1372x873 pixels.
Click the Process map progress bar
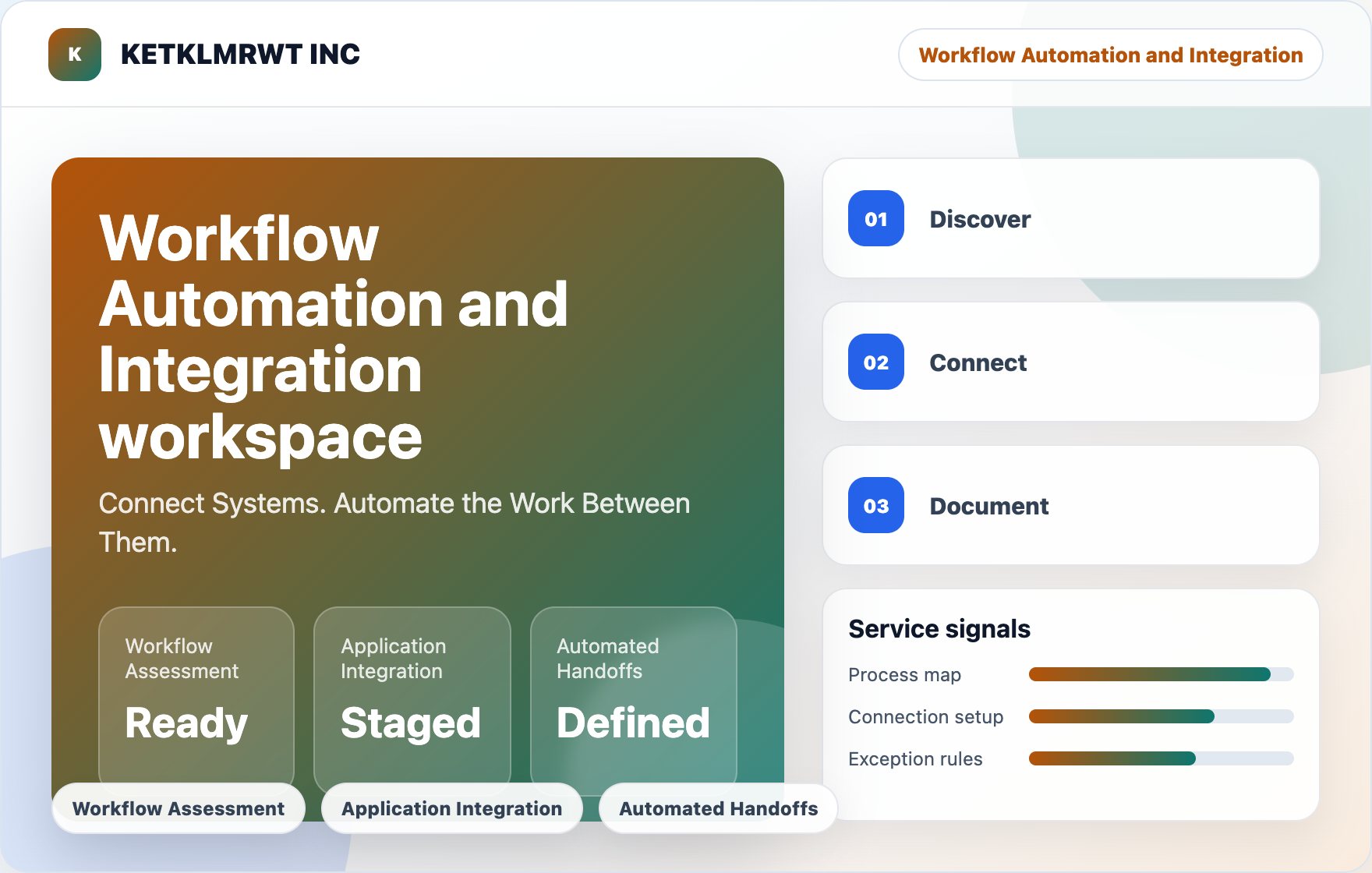point(1162,674)
